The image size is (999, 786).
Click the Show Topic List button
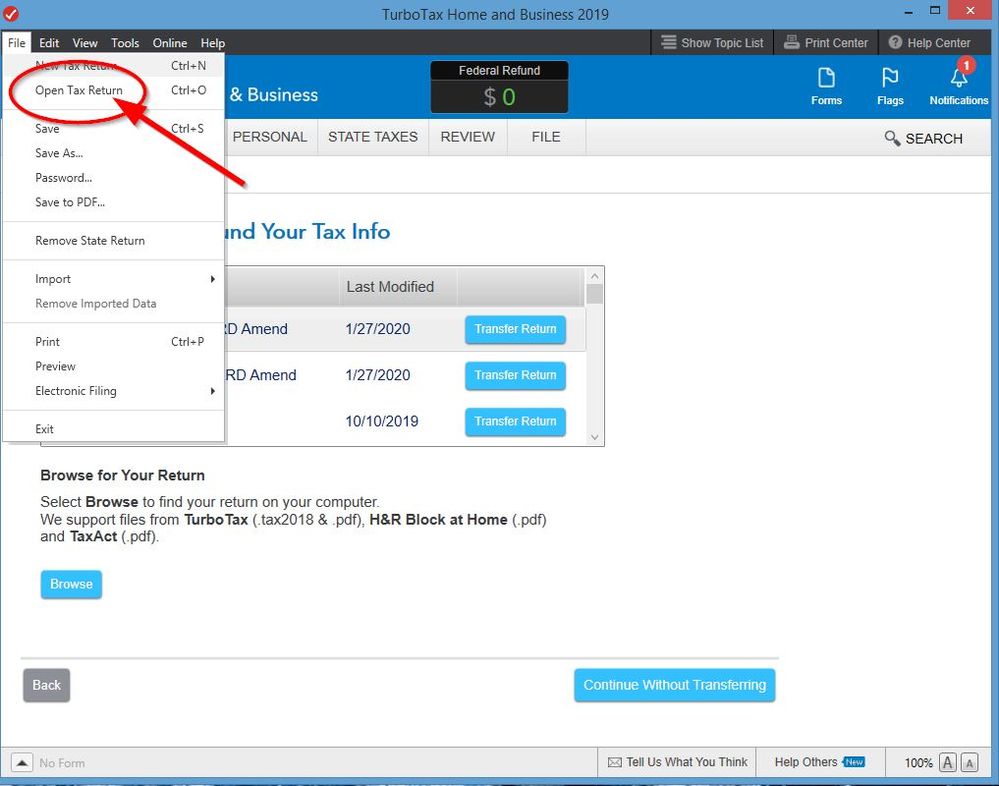pyautogui.click(x=712, y=43)
